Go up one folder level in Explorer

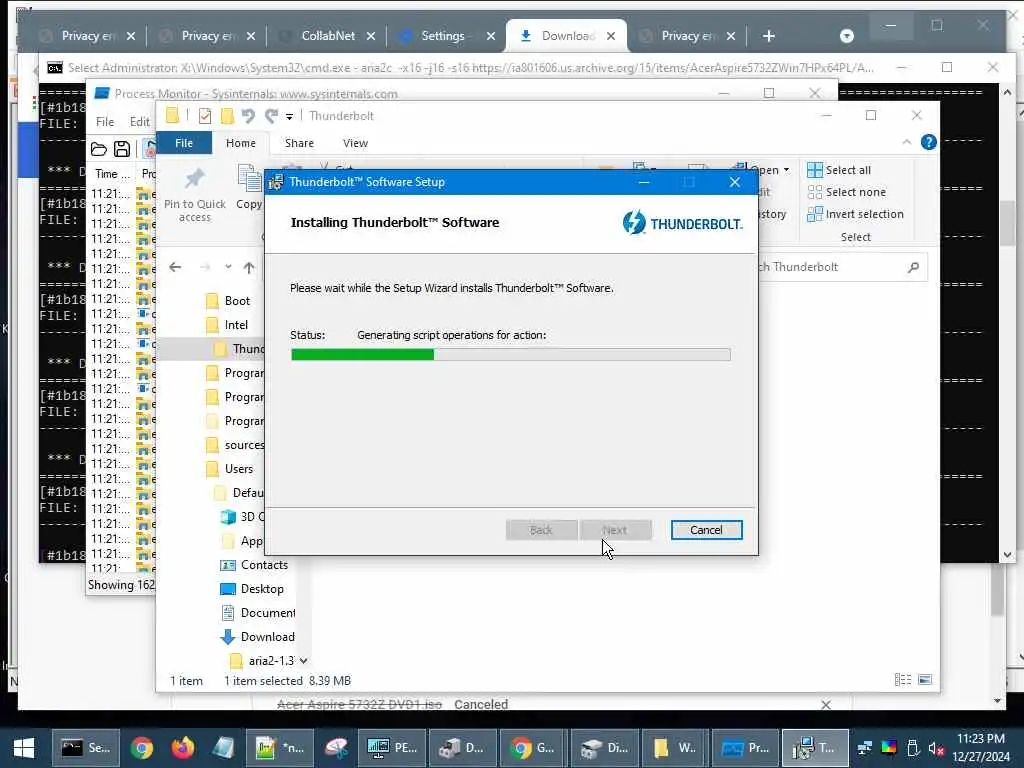[x=249, y=267]
